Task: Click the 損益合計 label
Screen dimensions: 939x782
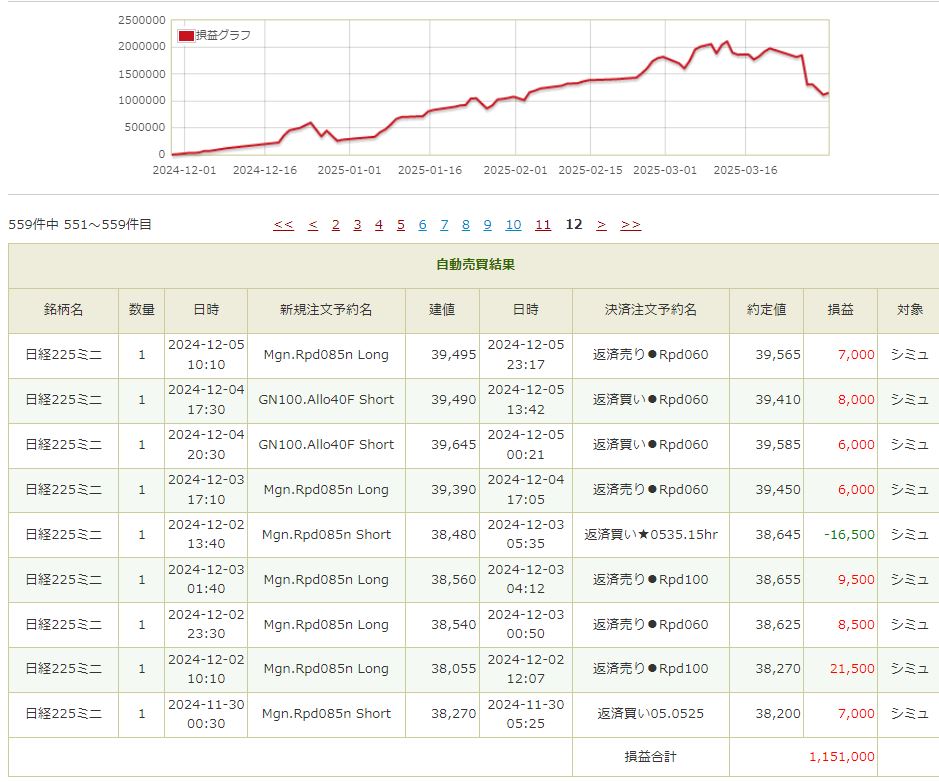Action: pyautogui.click(x=650, y=757)
